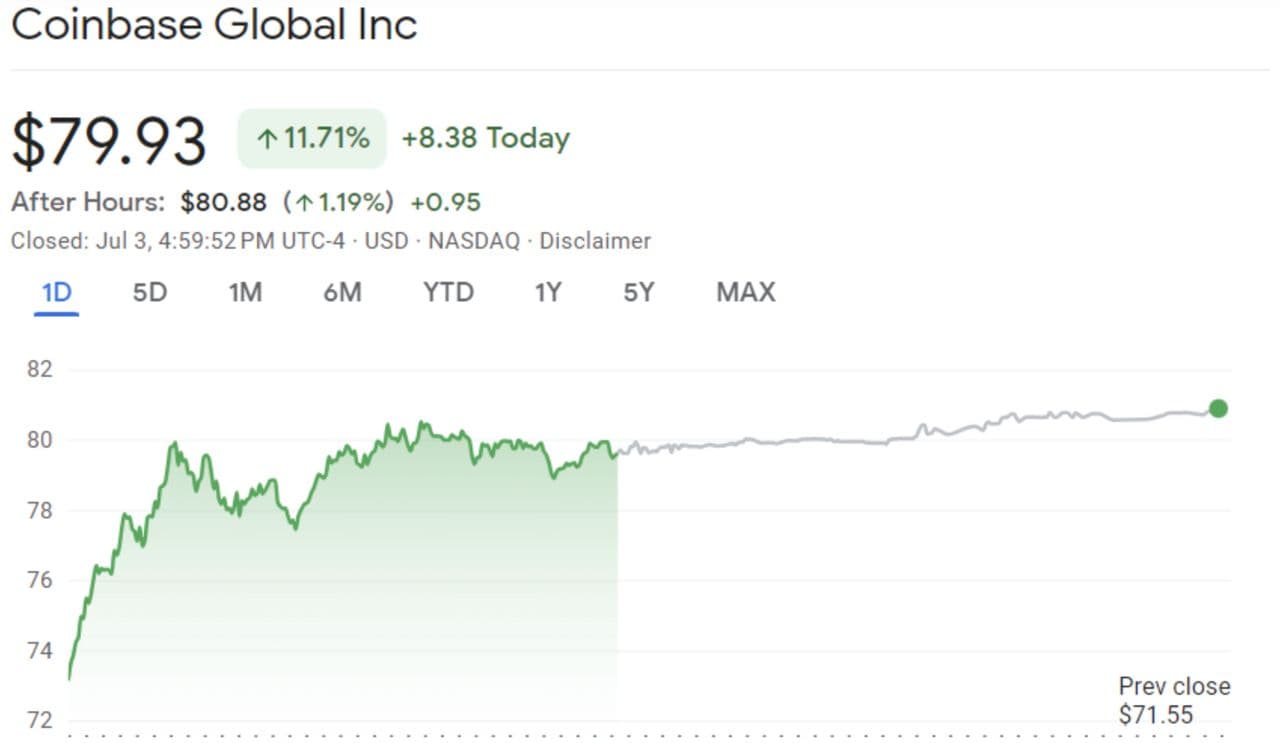Click the green 11.71% change badge

click(x=312, y=138)
